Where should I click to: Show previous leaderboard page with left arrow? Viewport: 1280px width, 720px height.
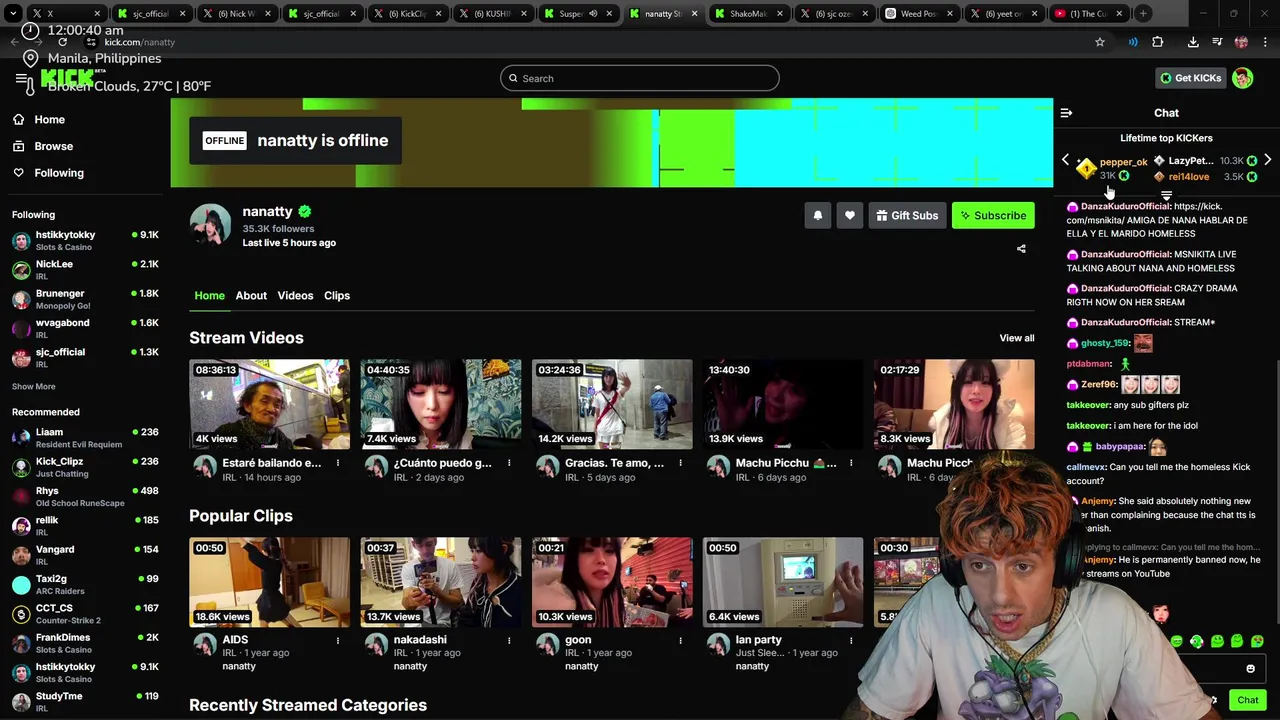(x=1065, y=160)
